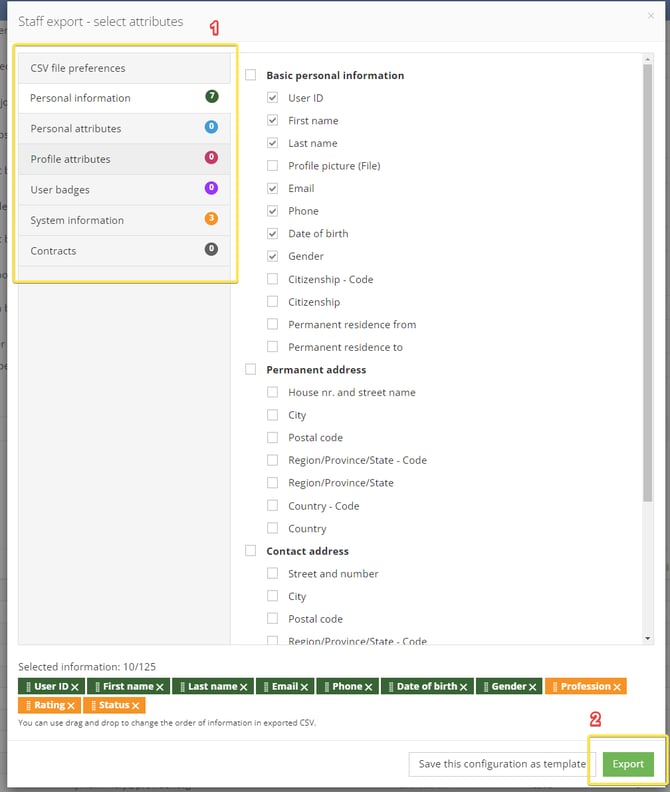Viewport: 670px width, 792px height.
Task: Click X on the Status tag
Action: [x=135, y=706]
